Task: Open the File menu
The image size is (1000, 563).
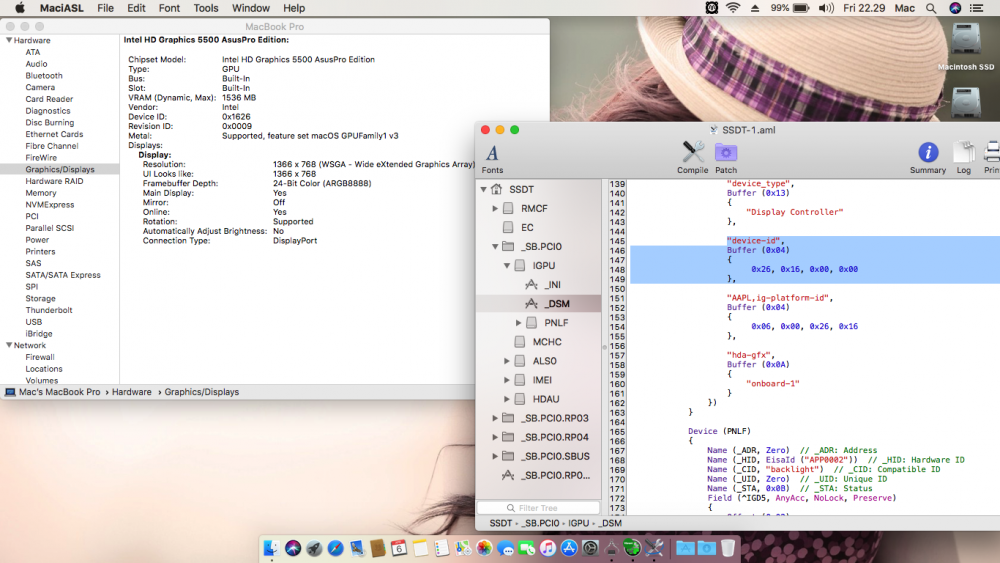Action: [105, 8]
